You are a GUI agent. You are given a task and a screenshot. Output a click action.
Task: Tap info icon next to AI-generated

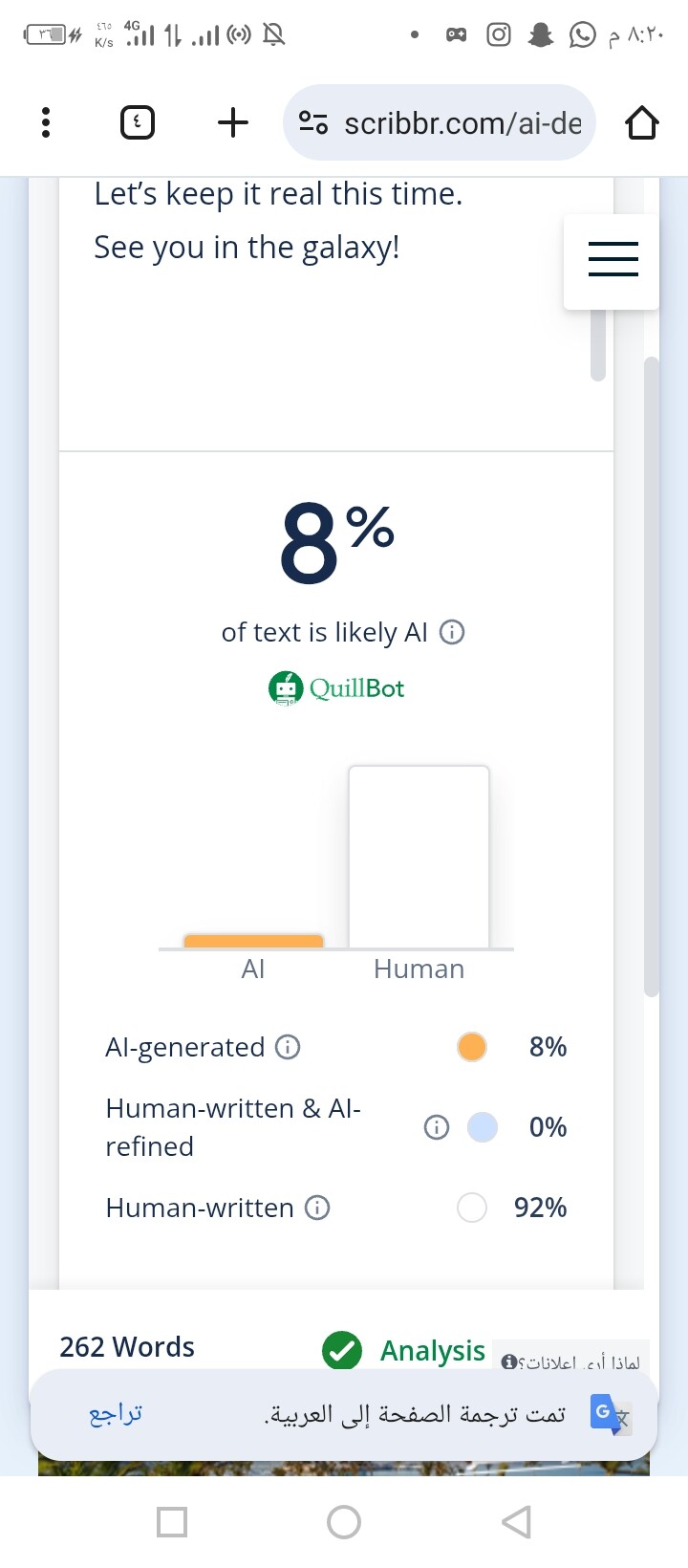pos(288,1047)
